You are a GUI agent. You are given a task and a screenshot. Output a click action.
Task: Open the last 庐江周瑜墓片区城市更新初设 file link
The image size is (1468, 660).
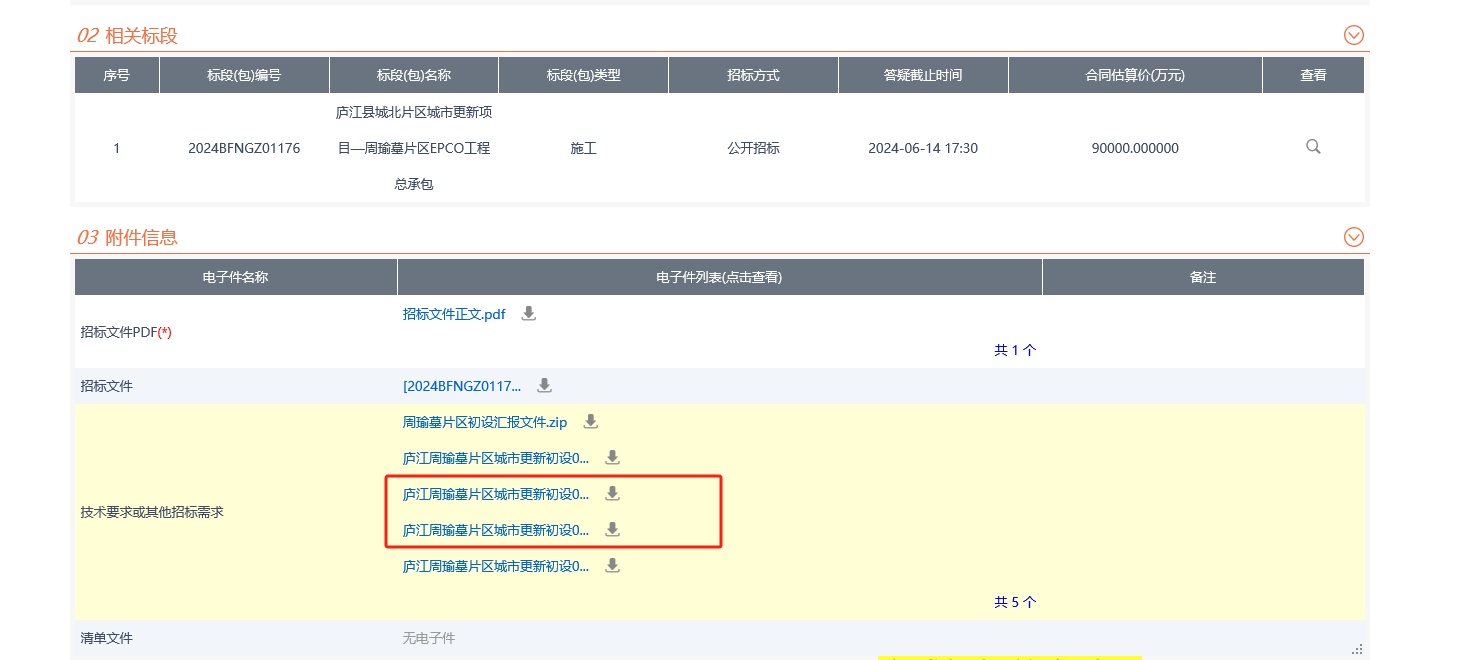[x=496, y=566]
